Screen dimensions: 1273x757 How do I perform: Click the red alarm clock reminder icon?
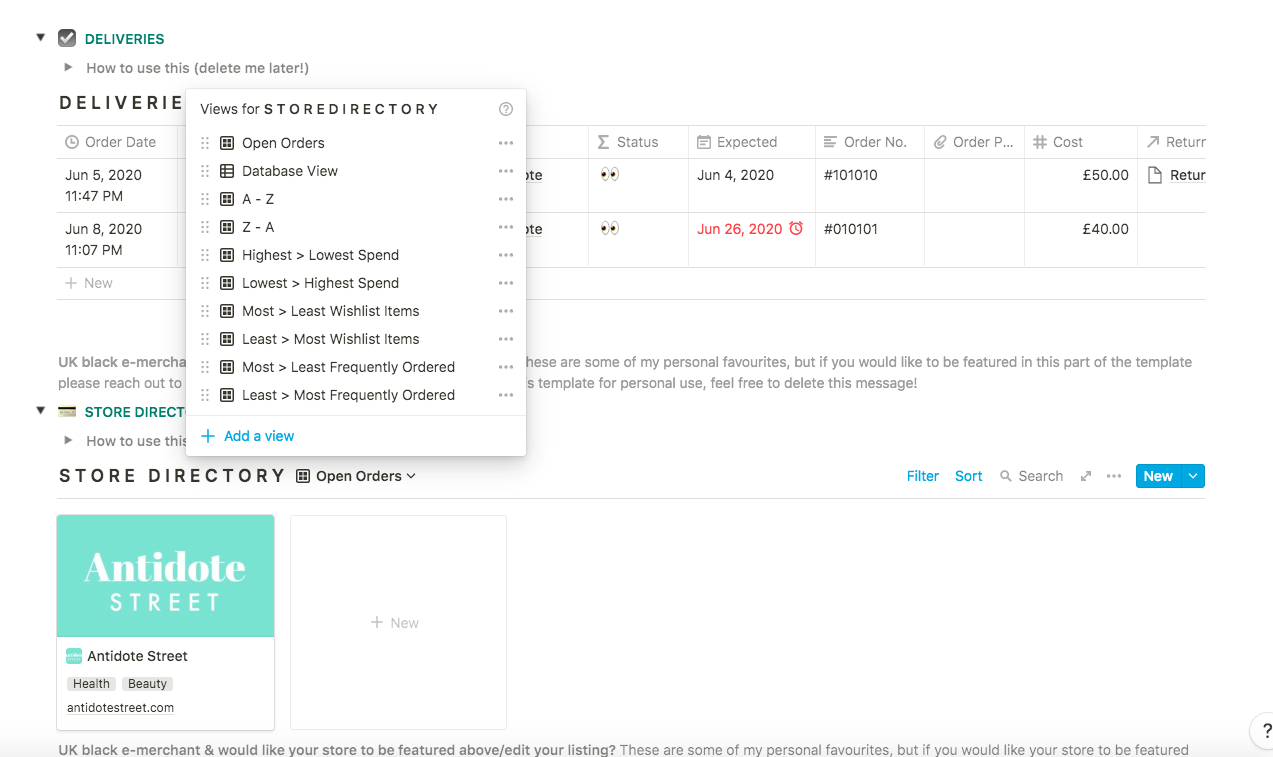(796, 229)
